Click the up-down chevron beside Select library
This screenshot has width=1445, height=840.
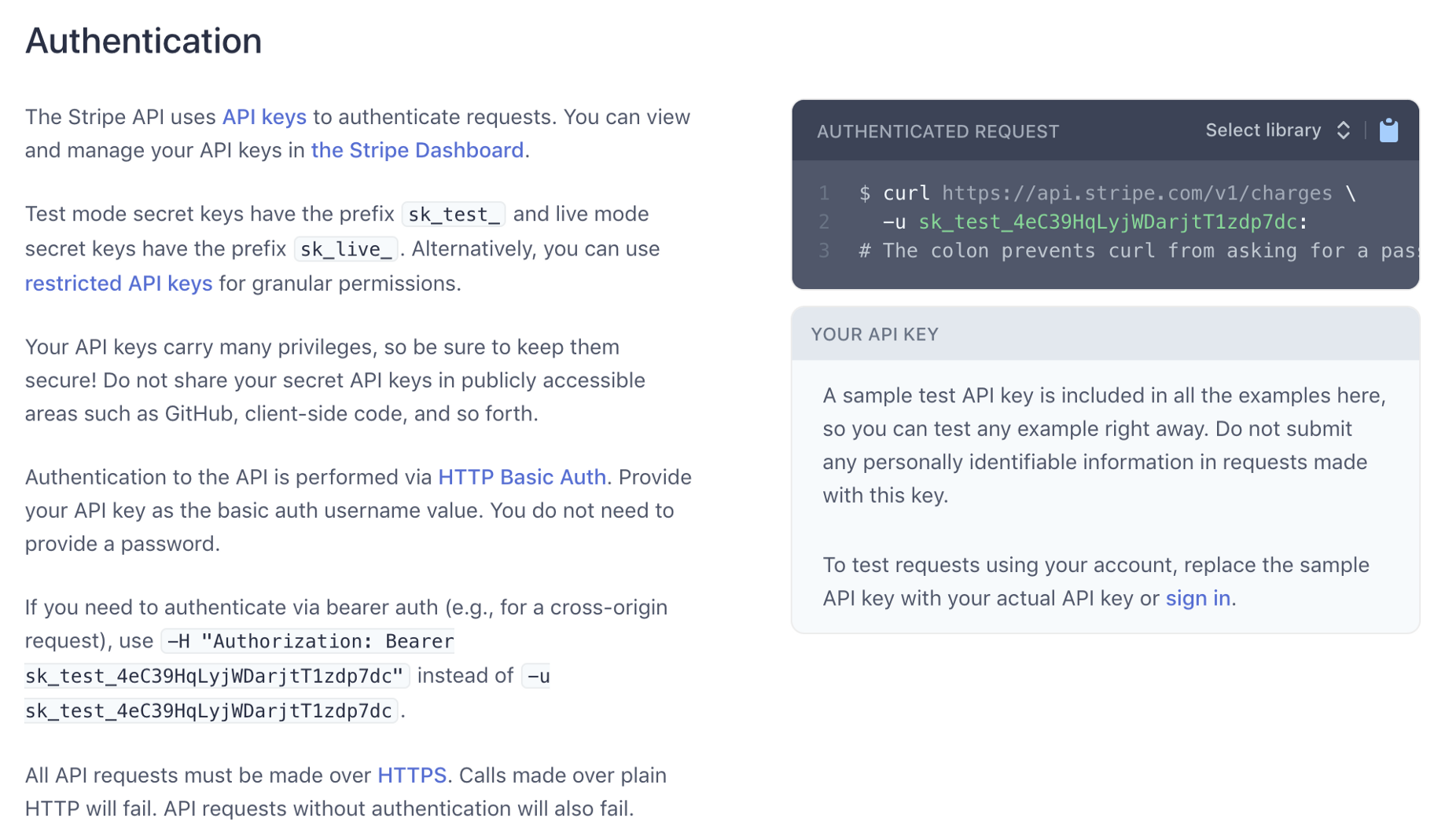tap(1343, 130)
